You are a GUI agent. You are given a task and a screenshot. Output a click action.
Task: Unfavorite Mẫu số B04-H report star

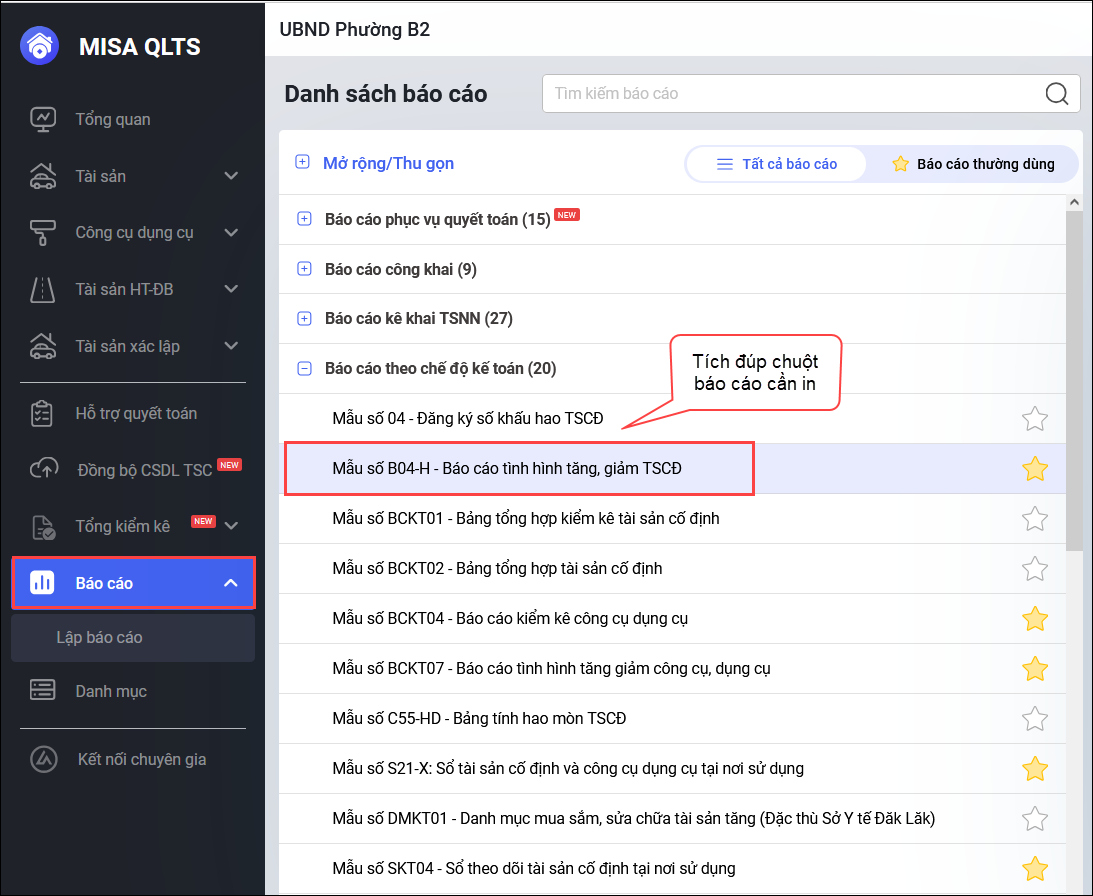1034,469
